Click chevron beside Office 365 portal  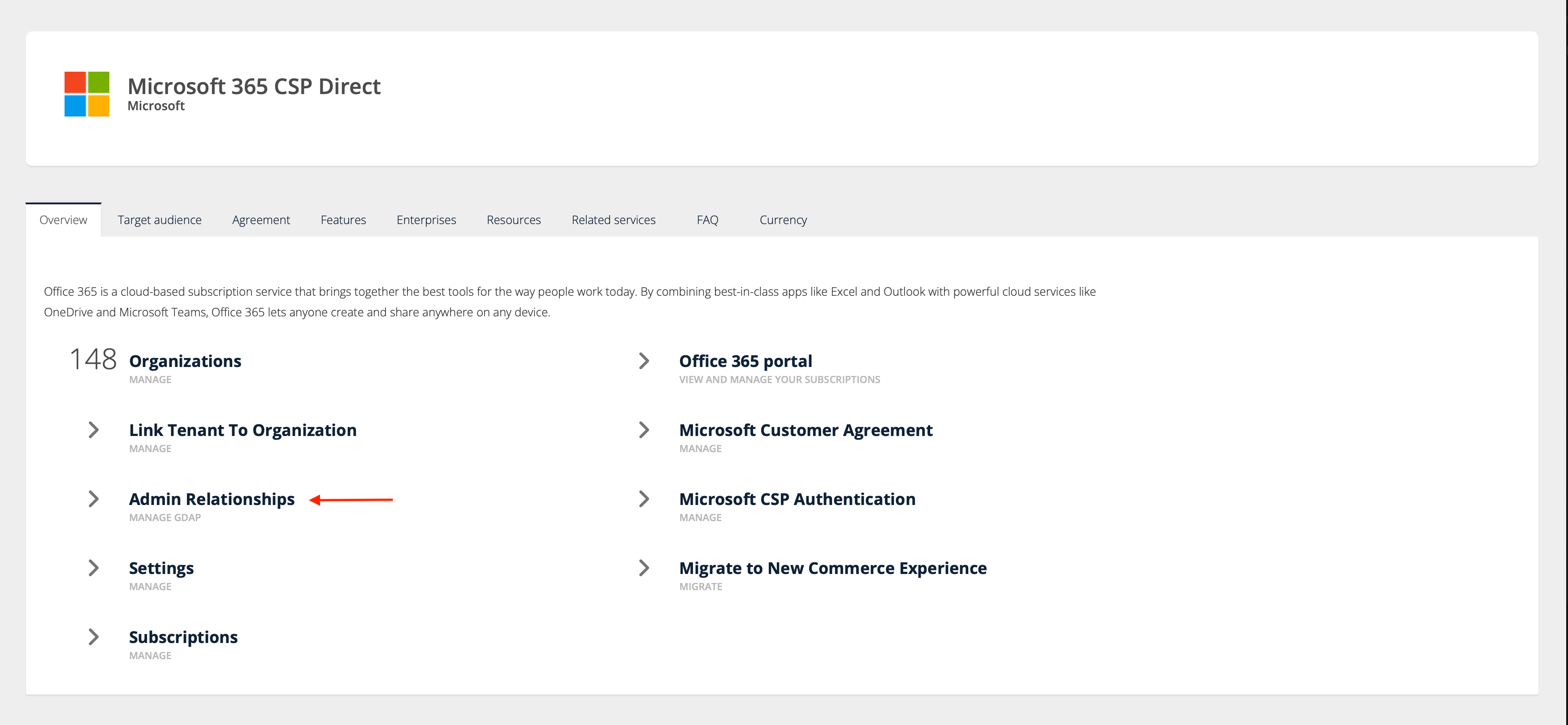pyautogui.click(x=643, y=361)
